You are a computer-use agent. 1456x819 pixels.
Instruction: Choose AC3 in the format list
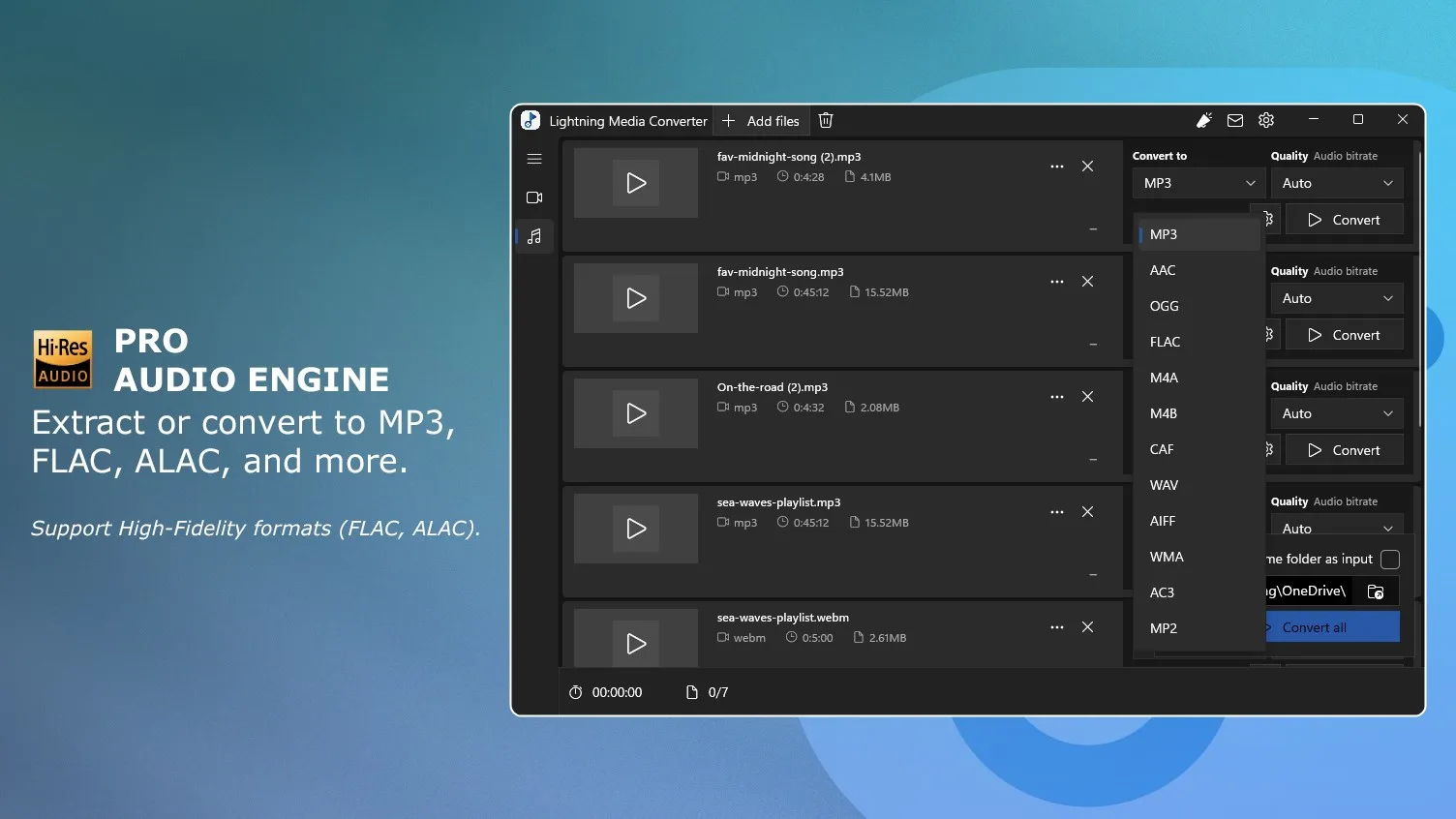[1198, 592]
